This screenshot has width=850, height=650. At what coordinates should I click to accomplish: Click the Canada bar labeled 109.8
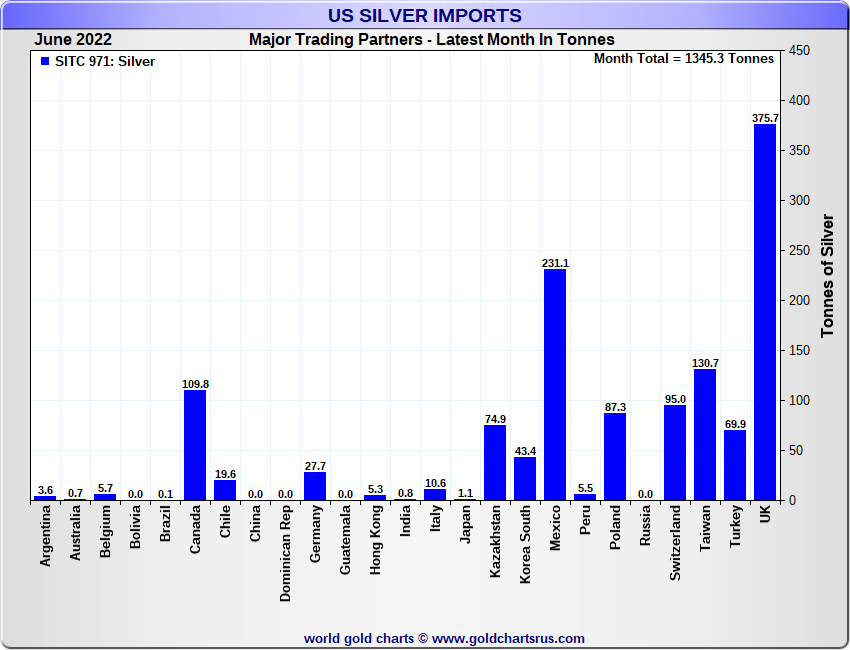pos(195,445)
